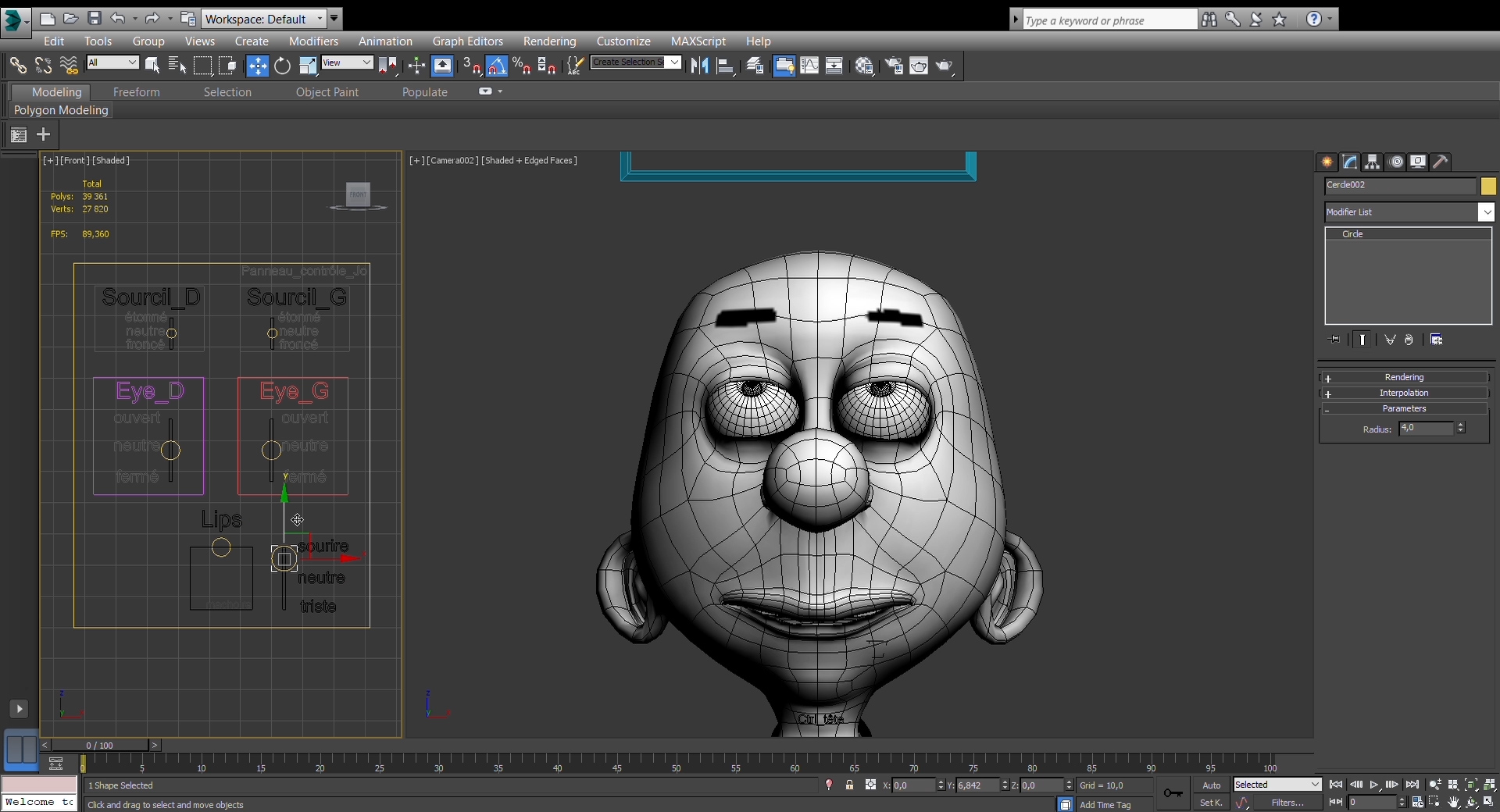This screenshot has height=812, width=1500.
Task: Open the Mirror tool in toolbar
Action: [x=699, y=66]
